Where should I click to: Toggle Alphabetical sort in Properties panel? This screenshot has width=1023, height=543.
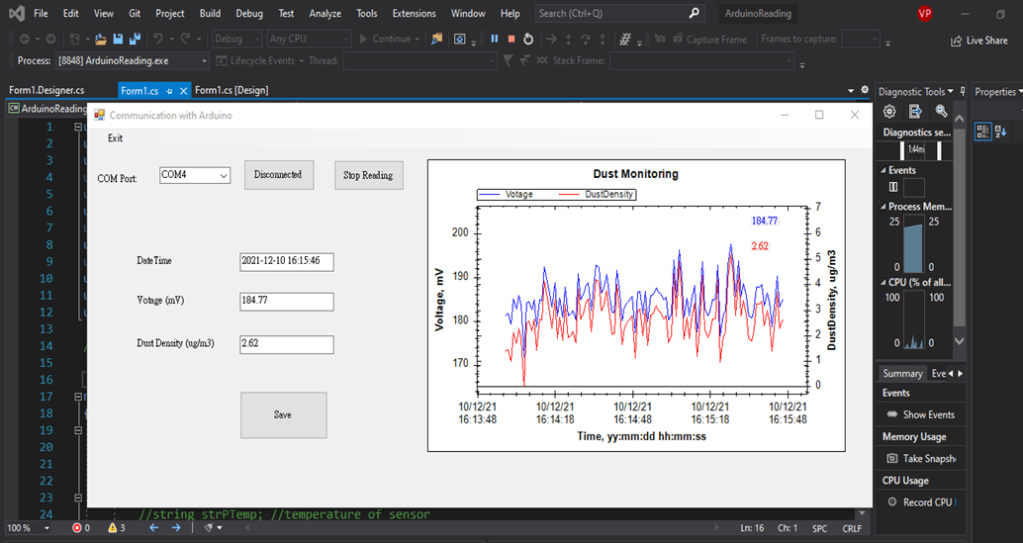(1000, 131)
